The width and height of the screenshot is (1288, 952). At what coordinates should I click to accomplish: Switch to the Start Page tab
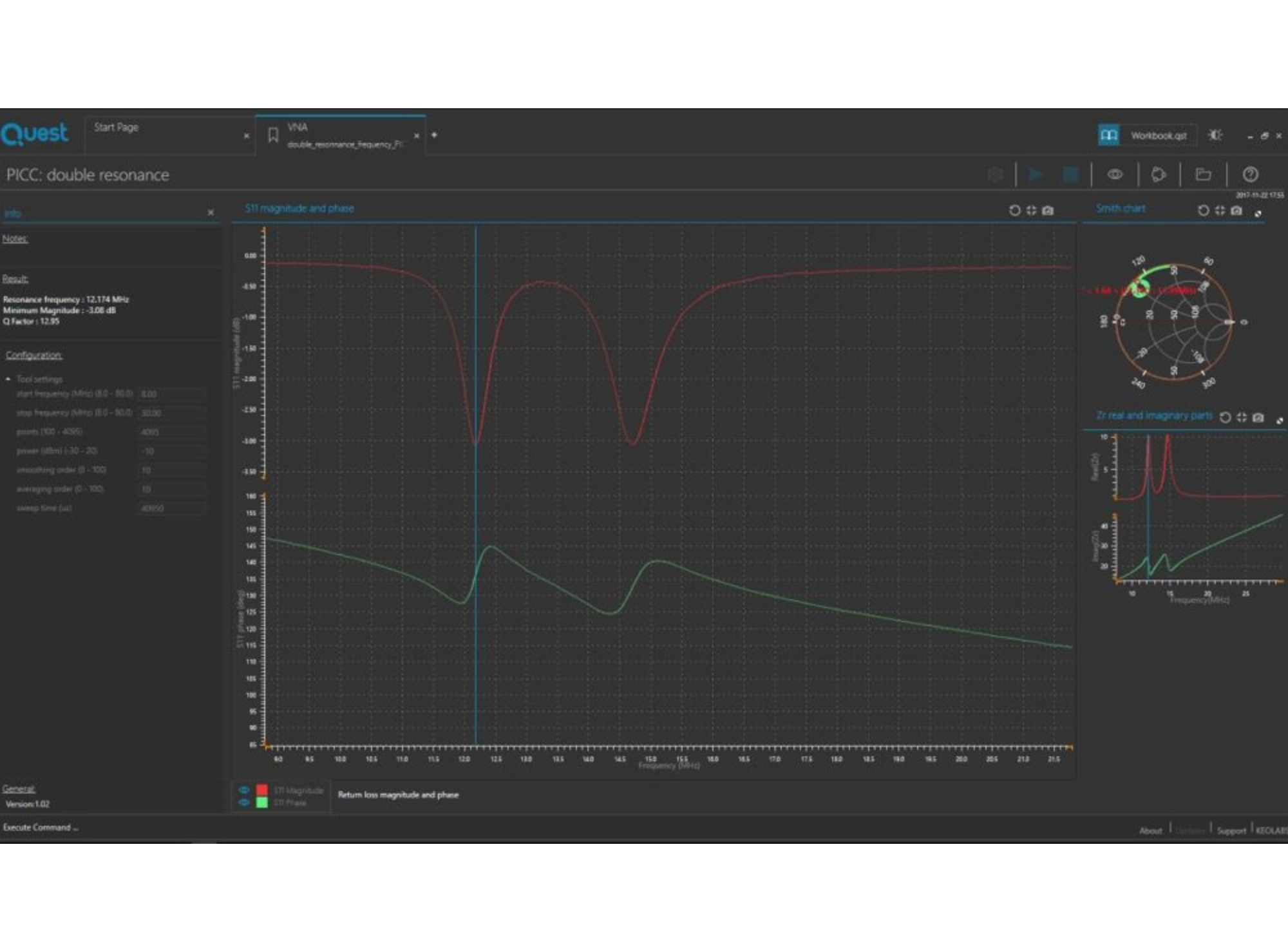coord(116,128)
